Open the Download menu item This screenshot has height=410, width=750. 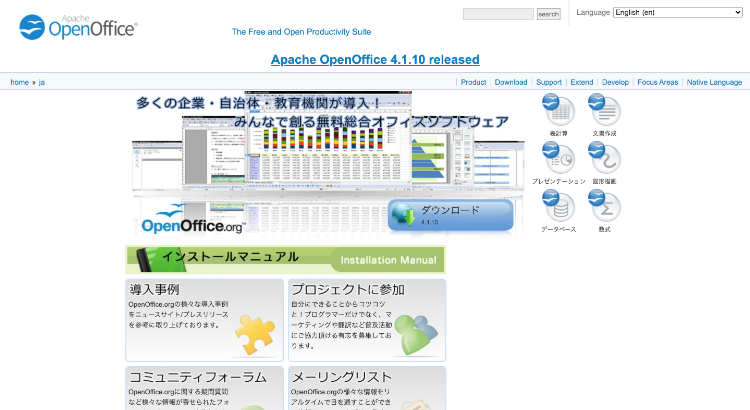(x=511, y=82)
